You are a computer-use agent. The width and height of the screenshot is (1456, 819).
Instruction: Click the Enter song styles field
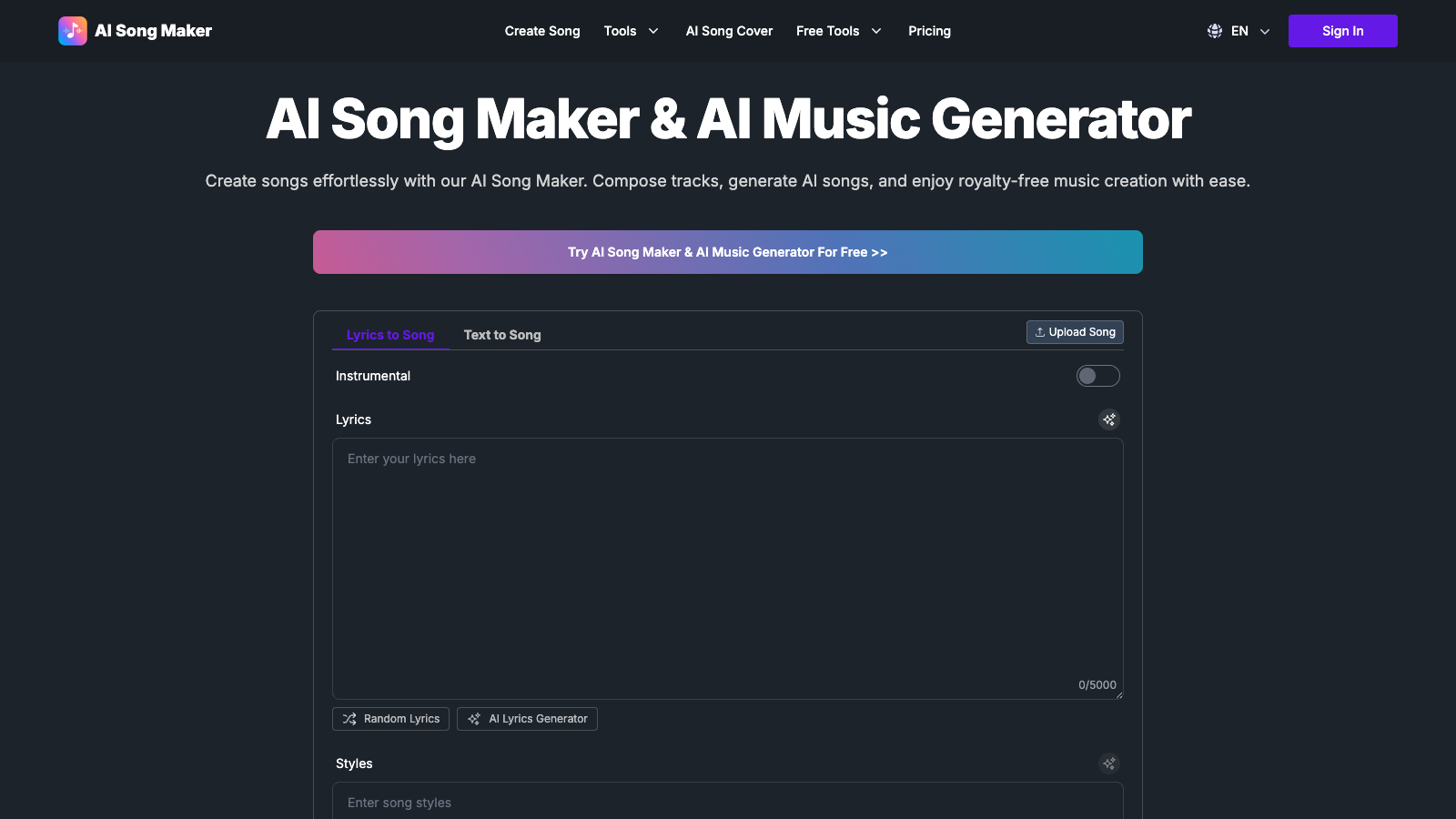tap(727, 802)
